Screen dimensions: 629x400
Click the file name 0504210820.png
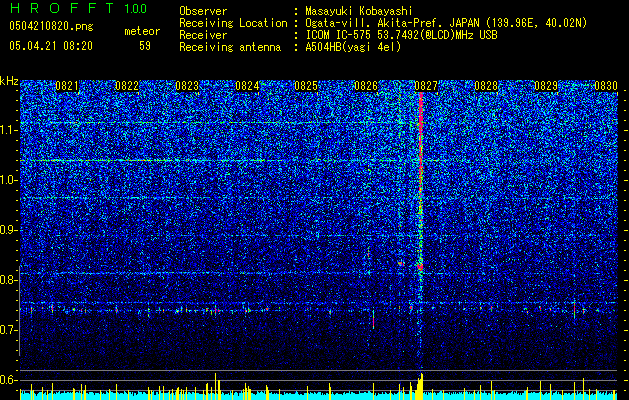click(x=51, y=26)
